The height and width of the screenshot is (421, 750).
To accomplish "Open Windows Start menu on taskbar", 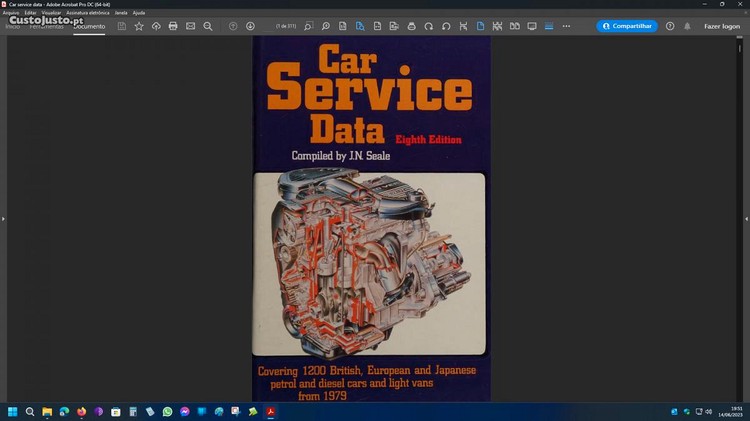I will (13, 411).
